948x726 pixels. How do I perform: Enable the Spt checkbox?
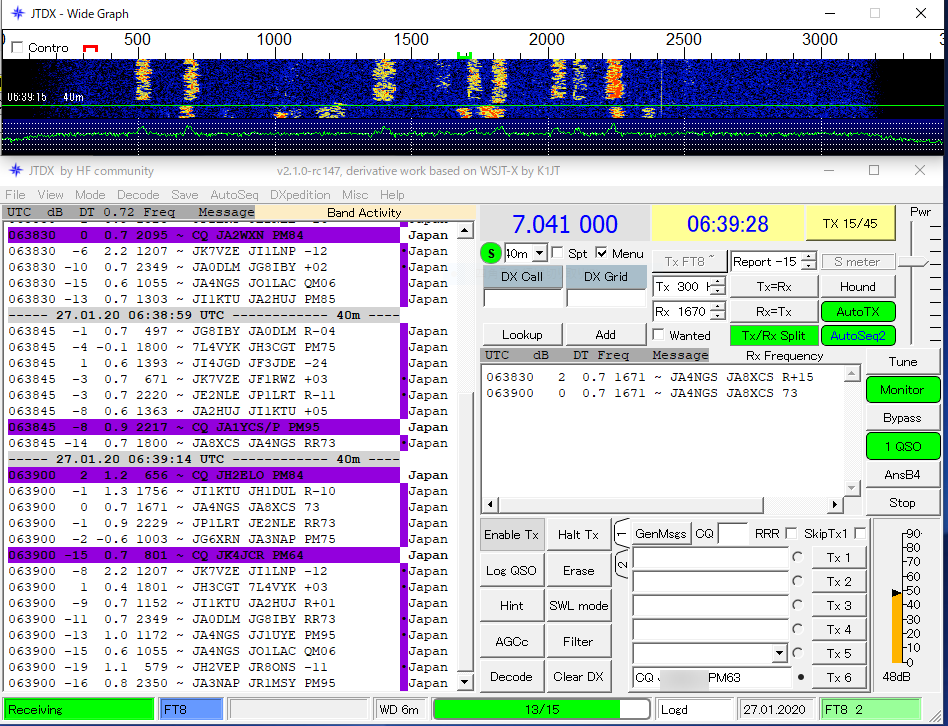pos(558,254)
